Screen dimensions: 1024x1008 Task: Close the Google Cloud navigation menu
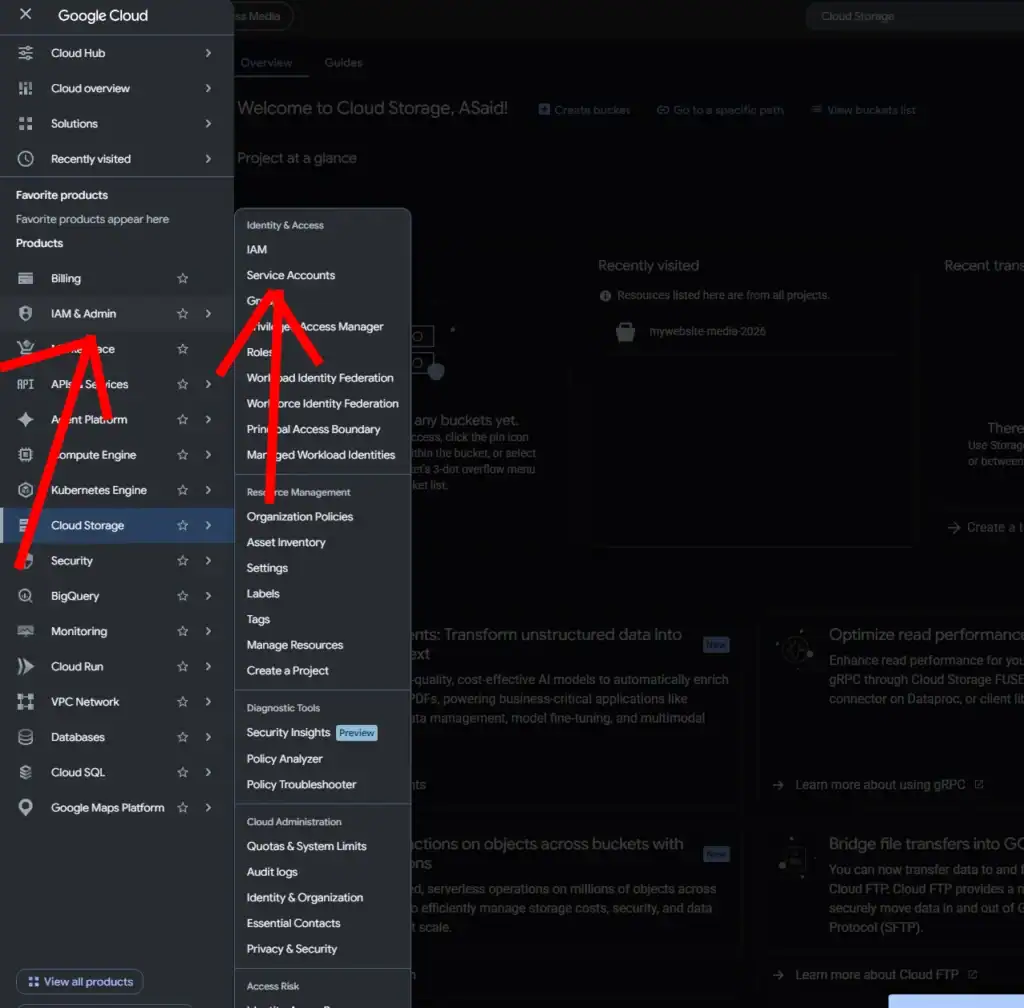click(x=25, y=14)
